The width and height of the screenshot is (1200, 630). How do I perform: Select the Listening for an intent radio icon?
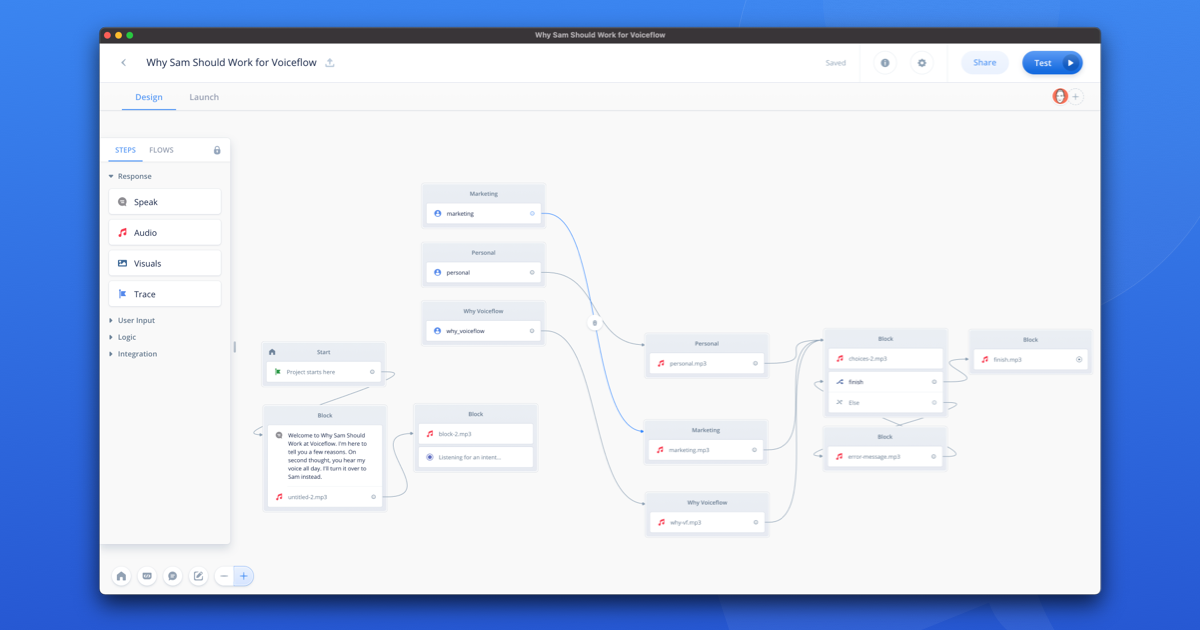430,457
